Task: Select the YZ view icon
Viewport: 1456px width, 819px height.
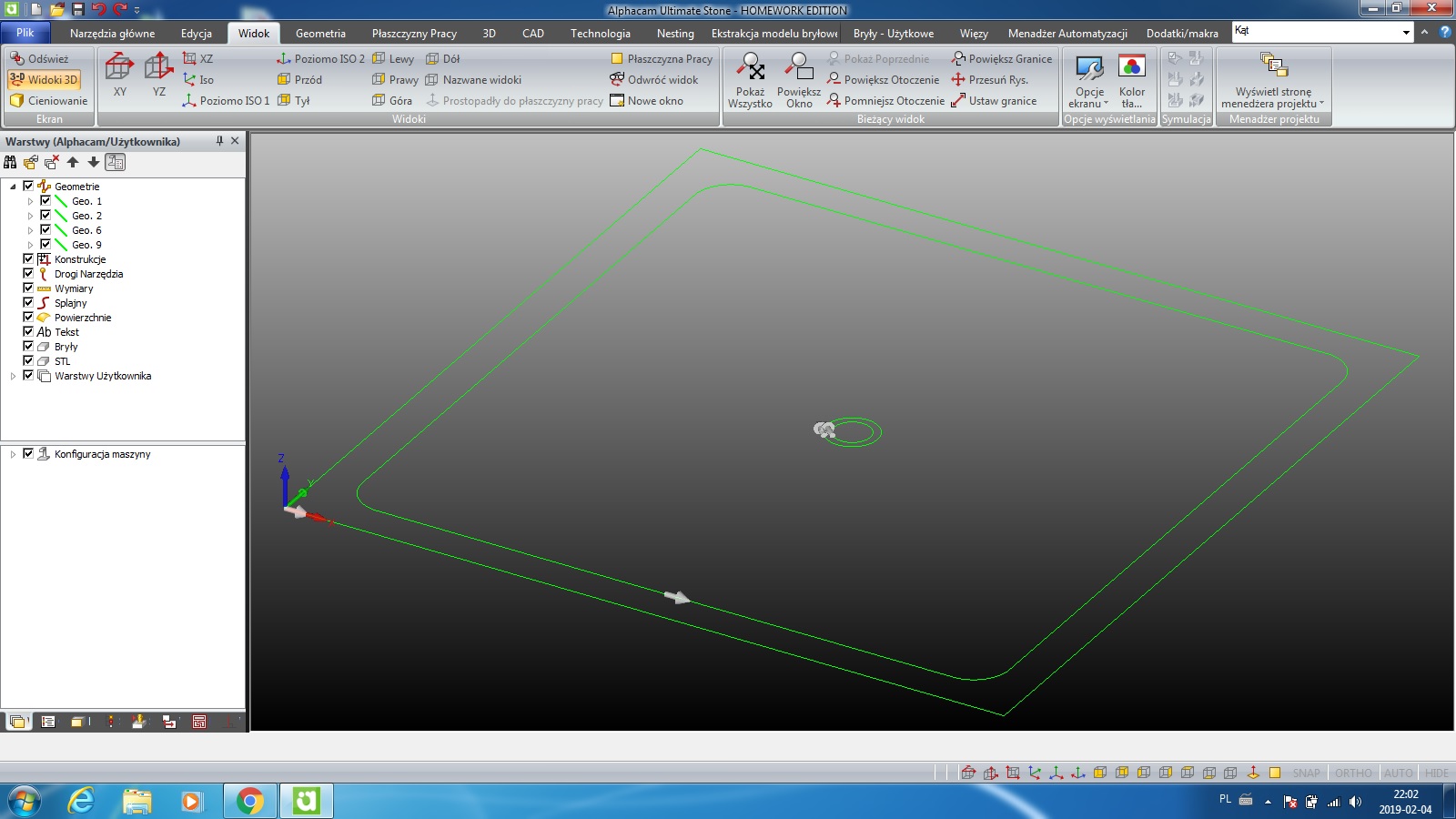Action: click(x=159, y=68)
